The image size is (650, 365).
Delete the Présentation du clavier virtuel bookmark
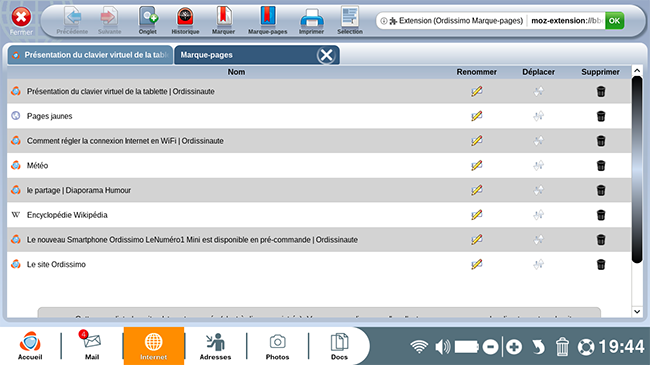(601, 91)
